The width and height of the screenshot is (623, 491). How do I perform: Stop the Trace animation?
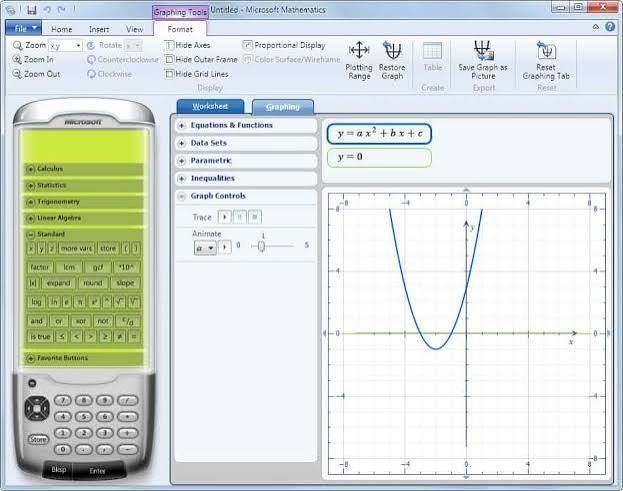255,217
